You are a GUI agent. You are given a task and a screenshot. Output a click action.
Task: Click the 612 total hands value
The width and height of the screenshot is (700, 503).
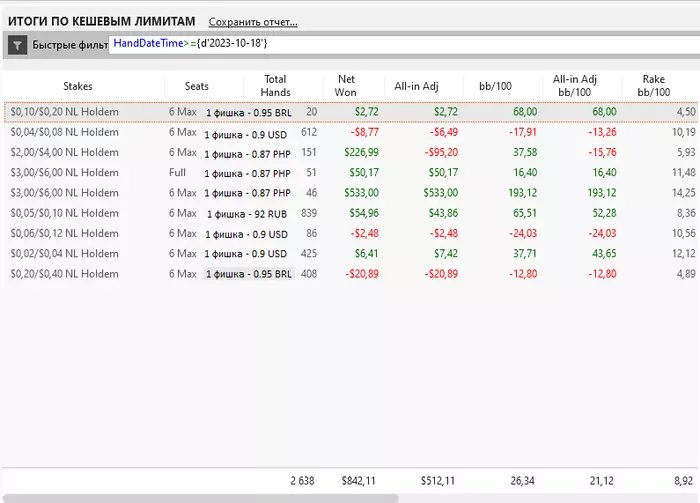[x=309, y=132]
